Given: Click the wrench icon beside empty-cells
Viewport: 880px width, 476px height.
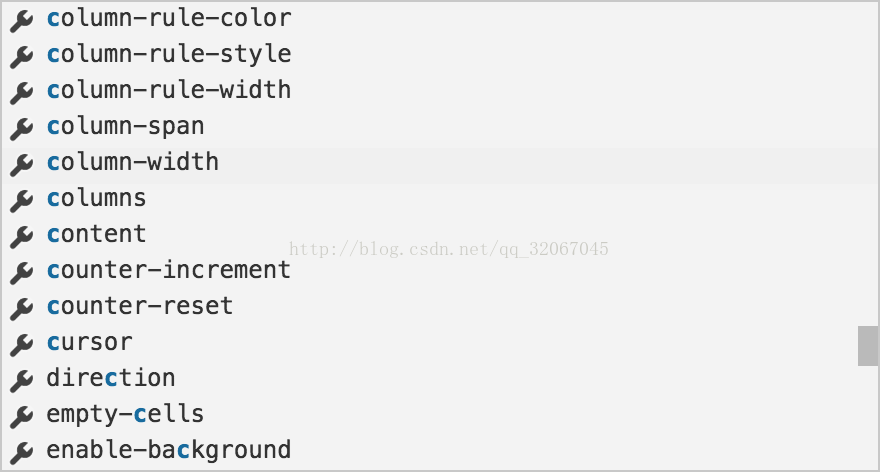Looking at the screenshot, I should 21,416.
